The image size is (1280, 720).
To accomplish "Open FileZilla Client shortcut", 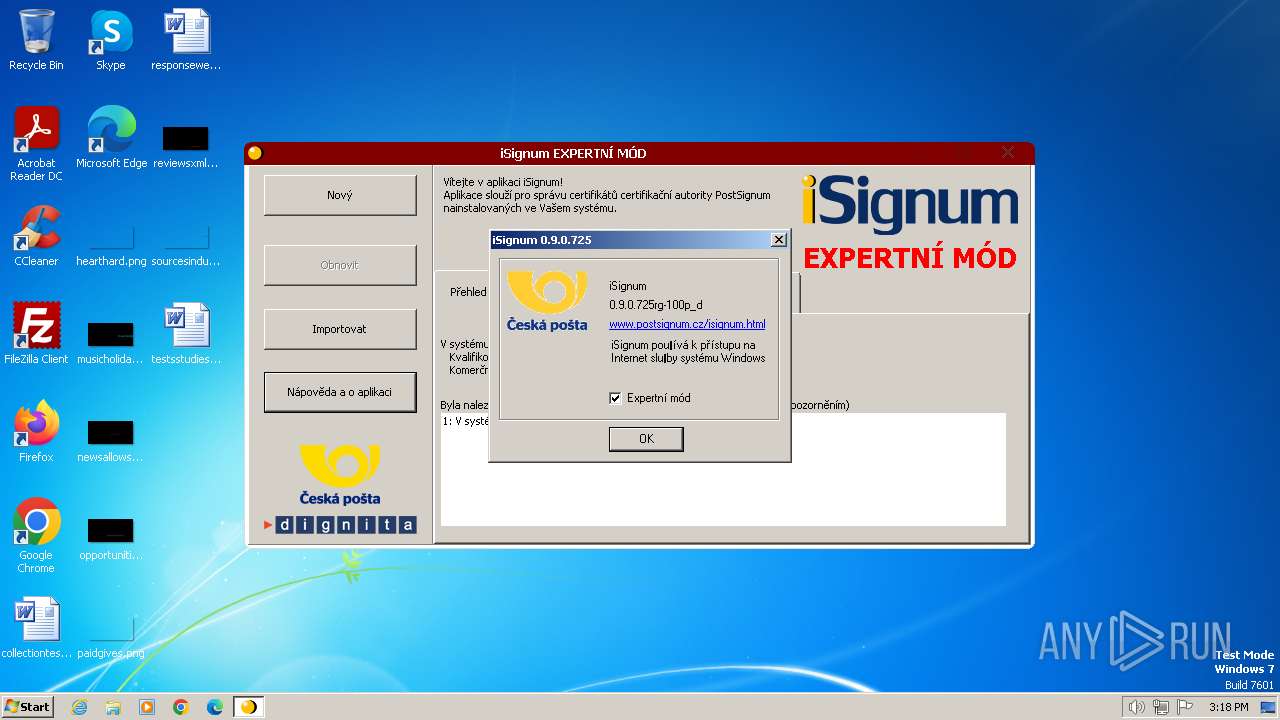I will 36,334.
